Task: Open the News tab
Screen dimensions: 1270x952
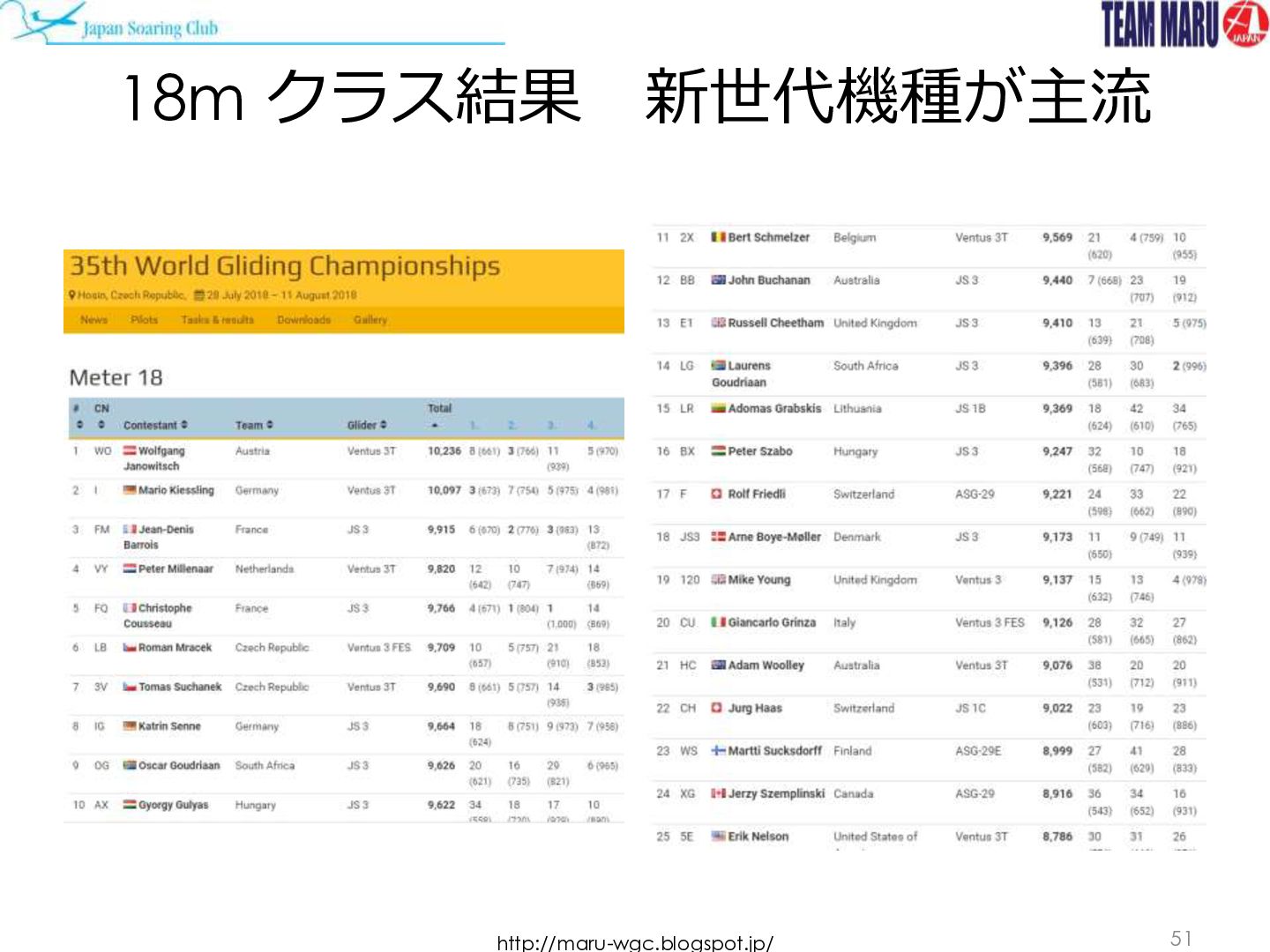Action: coord(93,320)
